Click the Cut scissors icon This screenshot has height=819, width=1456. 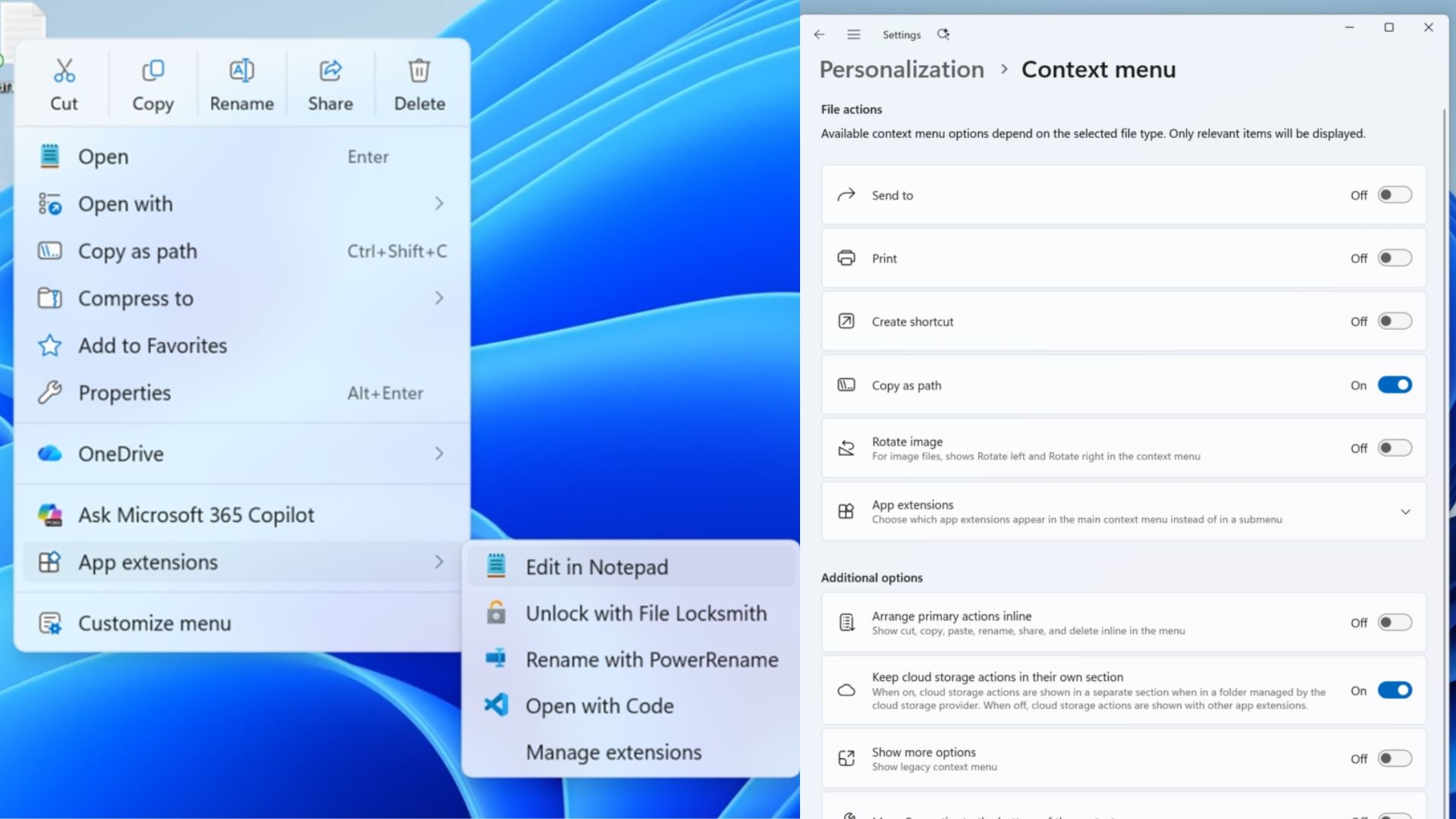[x=64, y=71]
